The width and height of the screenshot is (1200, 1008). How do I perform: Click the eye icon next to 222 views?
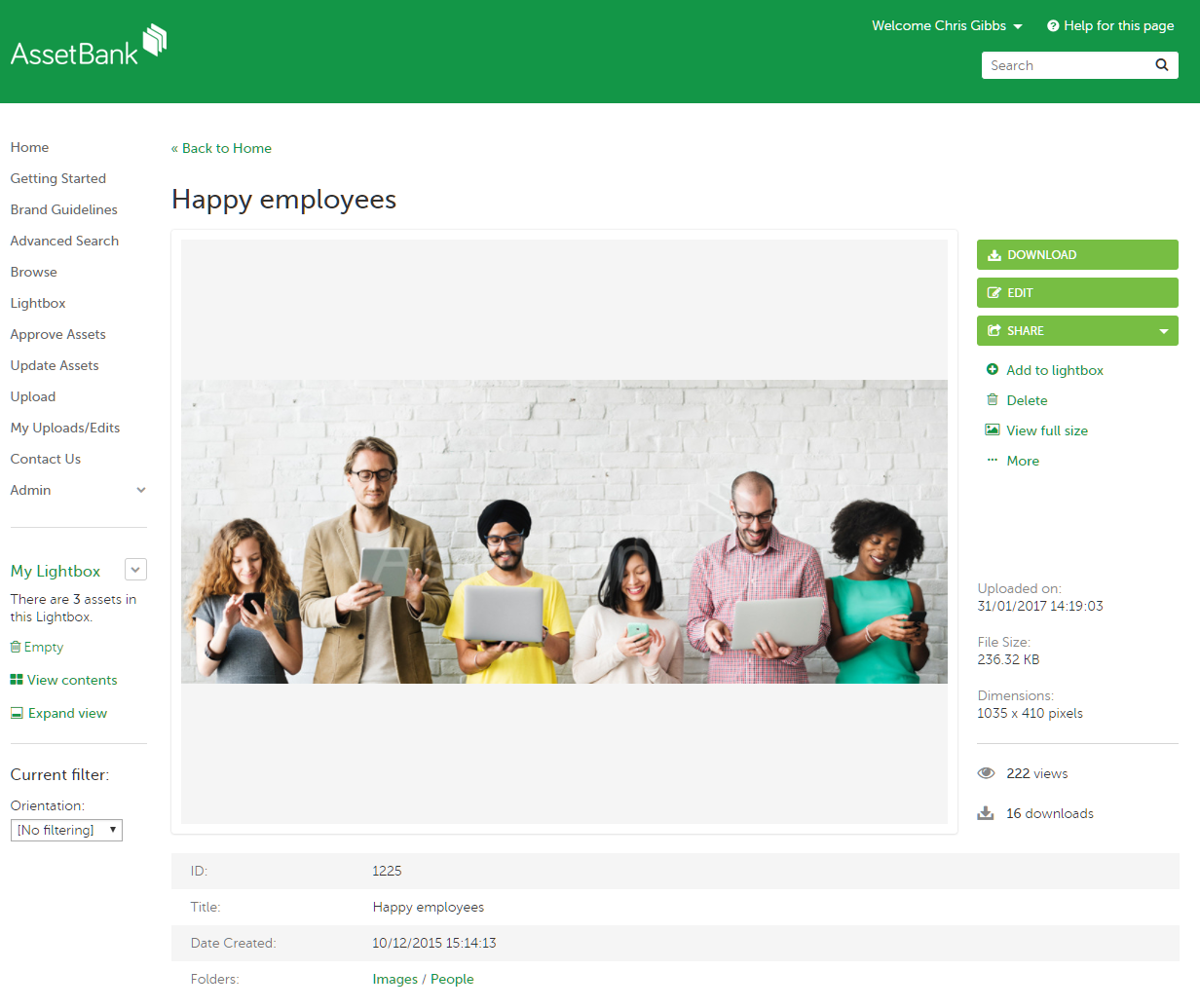pos(986,773)
